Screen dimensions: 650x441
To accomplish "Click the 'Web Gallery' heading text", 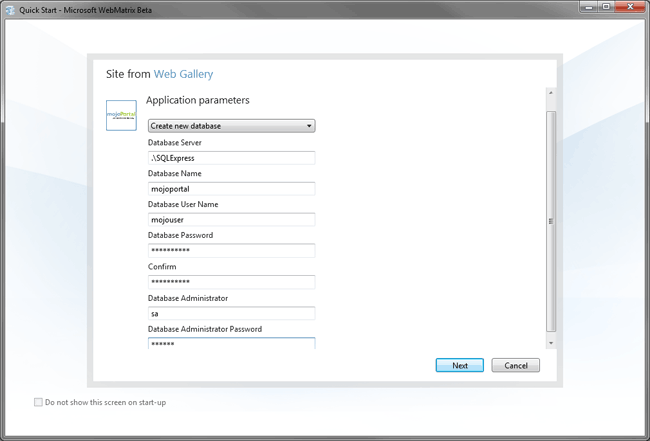I will pos(183,73).
